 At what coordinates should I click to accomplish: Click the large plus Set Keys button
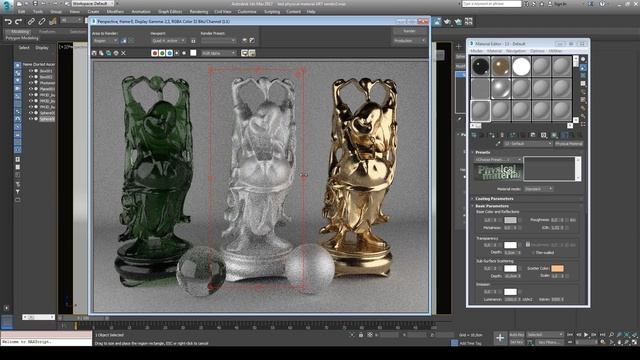[500, 338]
